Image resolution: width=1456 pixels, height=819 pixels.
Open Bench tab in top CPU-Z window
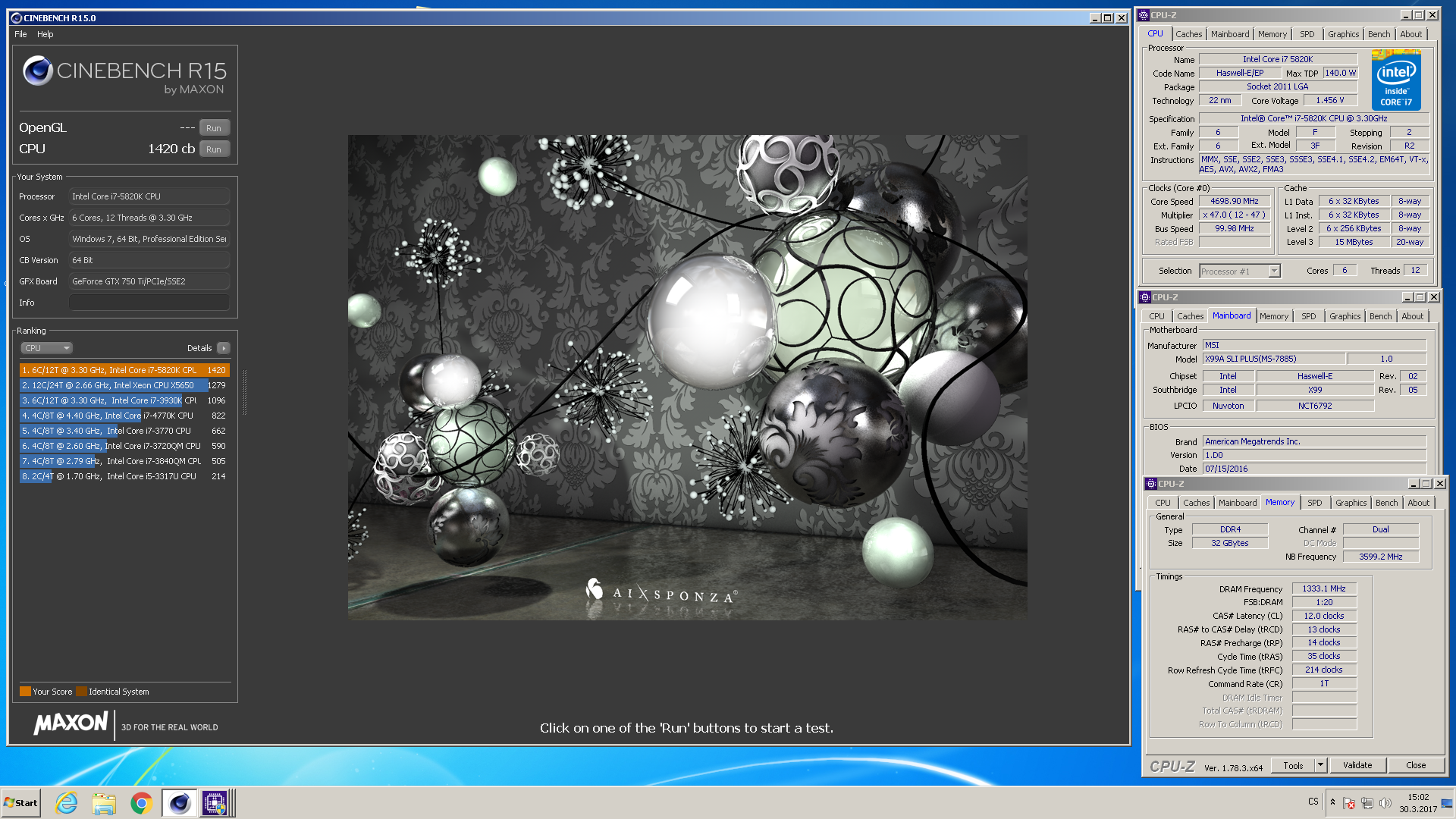tap(1379, 34)
